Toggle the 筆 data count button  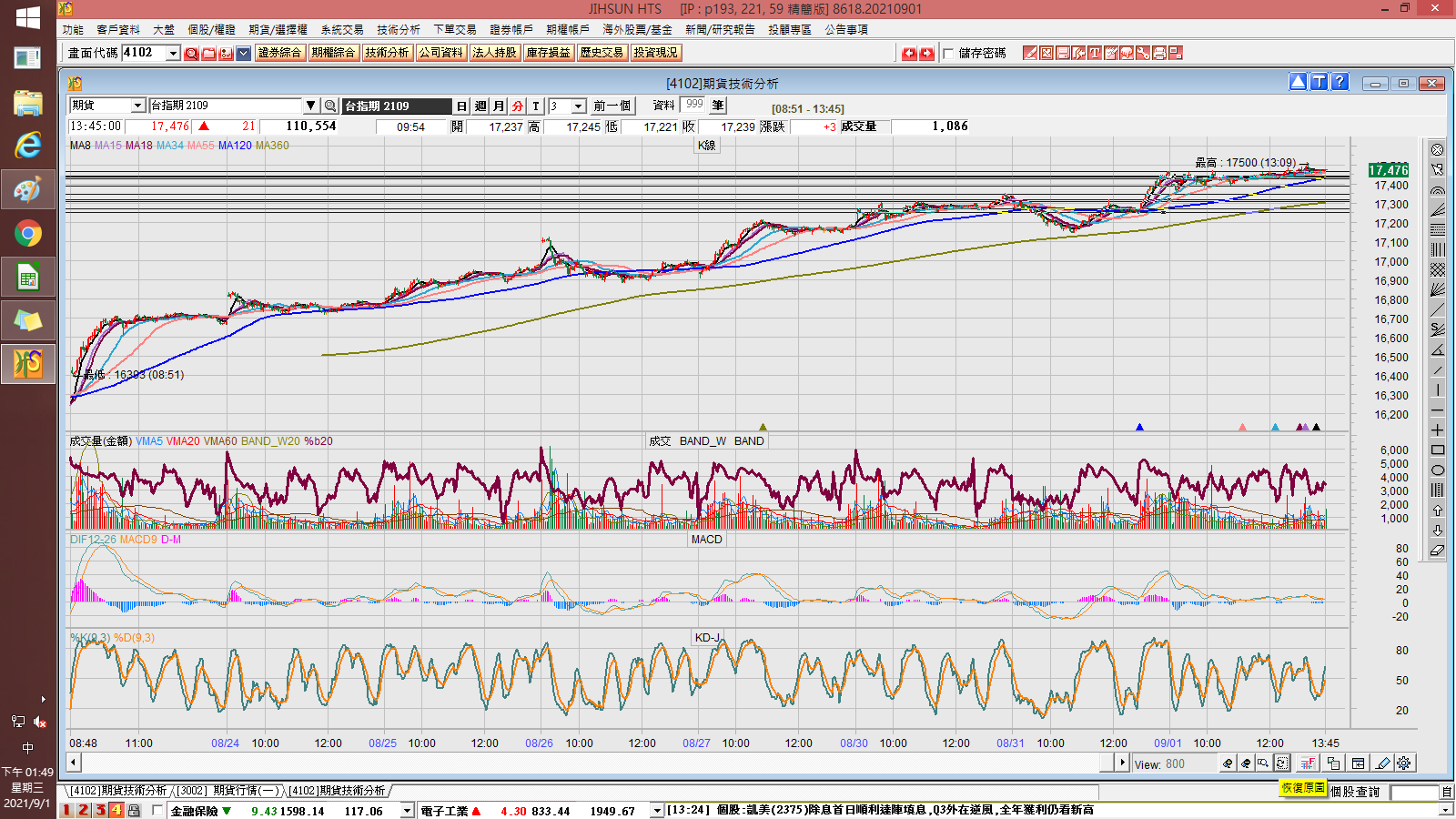pos(718,106)
